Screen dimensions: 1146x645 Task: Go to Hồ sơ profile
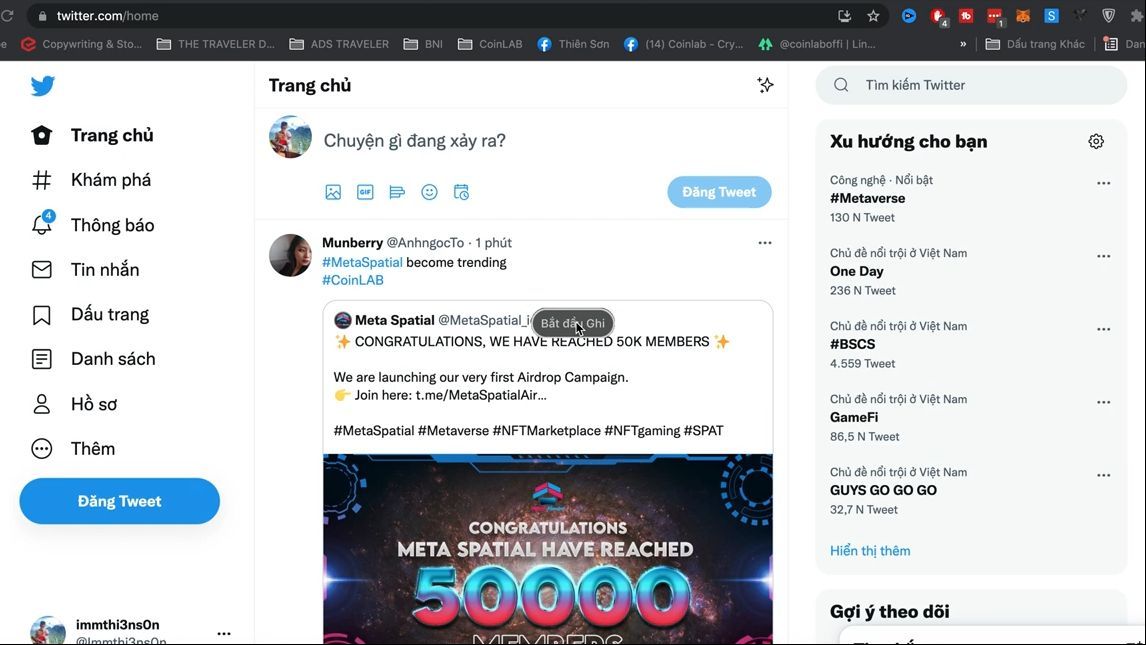(75, 404)
